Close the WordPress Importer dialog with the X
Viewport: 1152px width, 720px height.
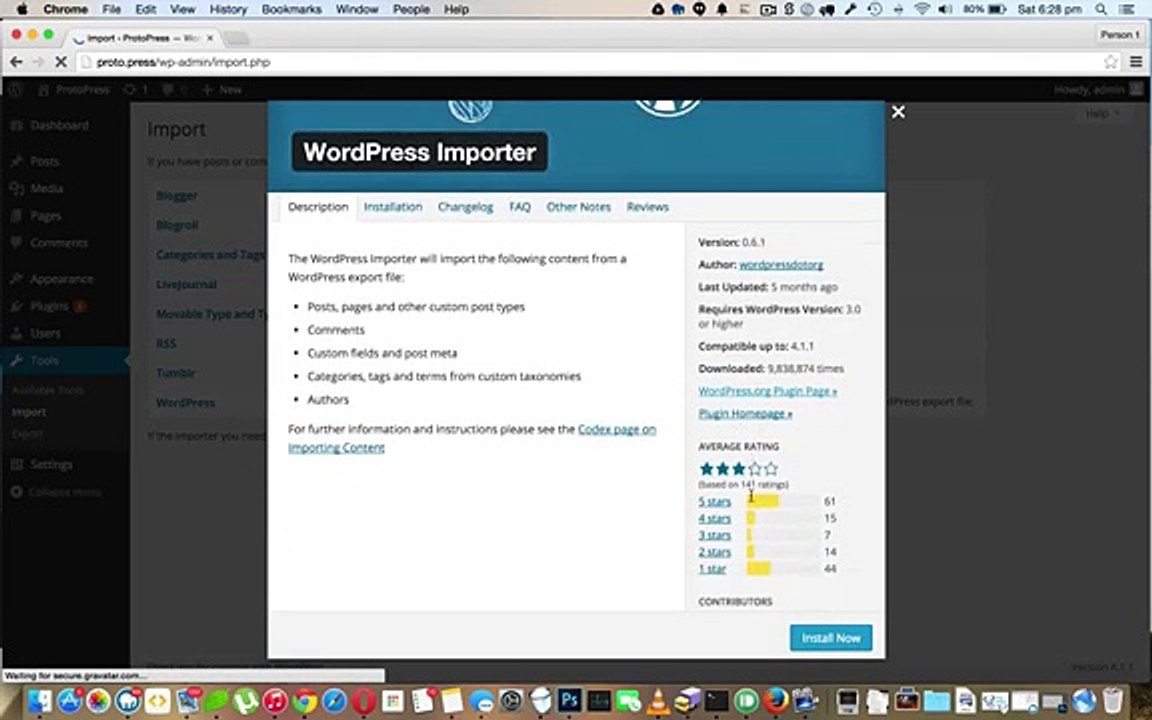(x=898, y=112)
